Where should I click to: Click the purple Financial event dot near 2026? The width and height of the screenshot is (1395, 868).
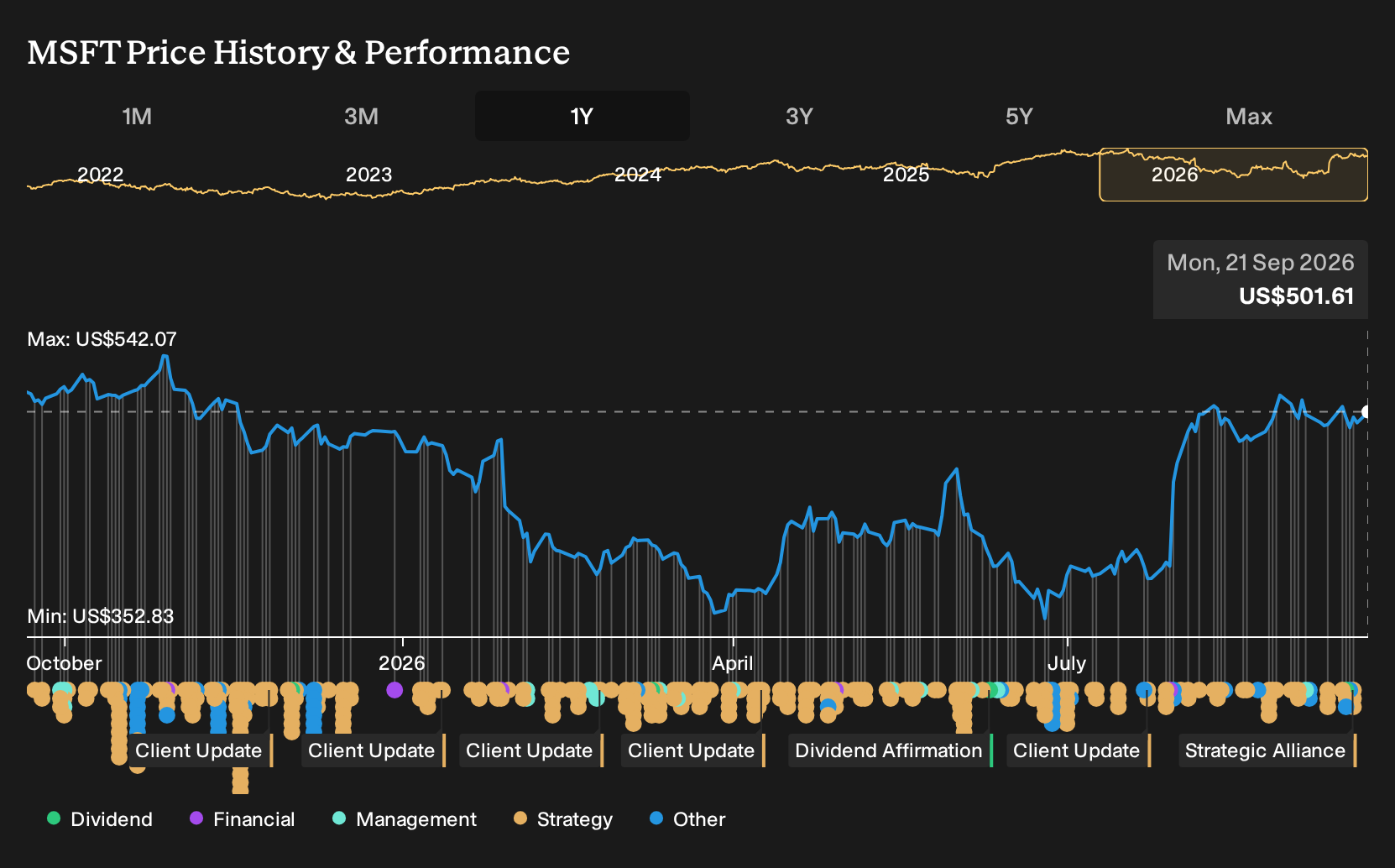[394, 690]
